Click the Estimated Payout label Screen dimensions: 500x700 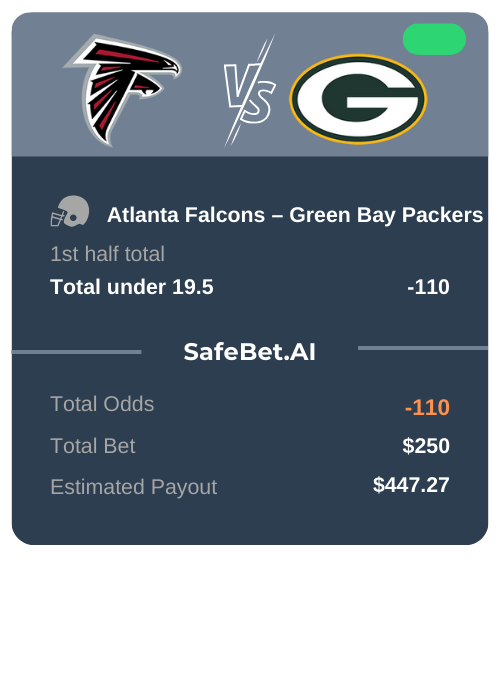133,487
